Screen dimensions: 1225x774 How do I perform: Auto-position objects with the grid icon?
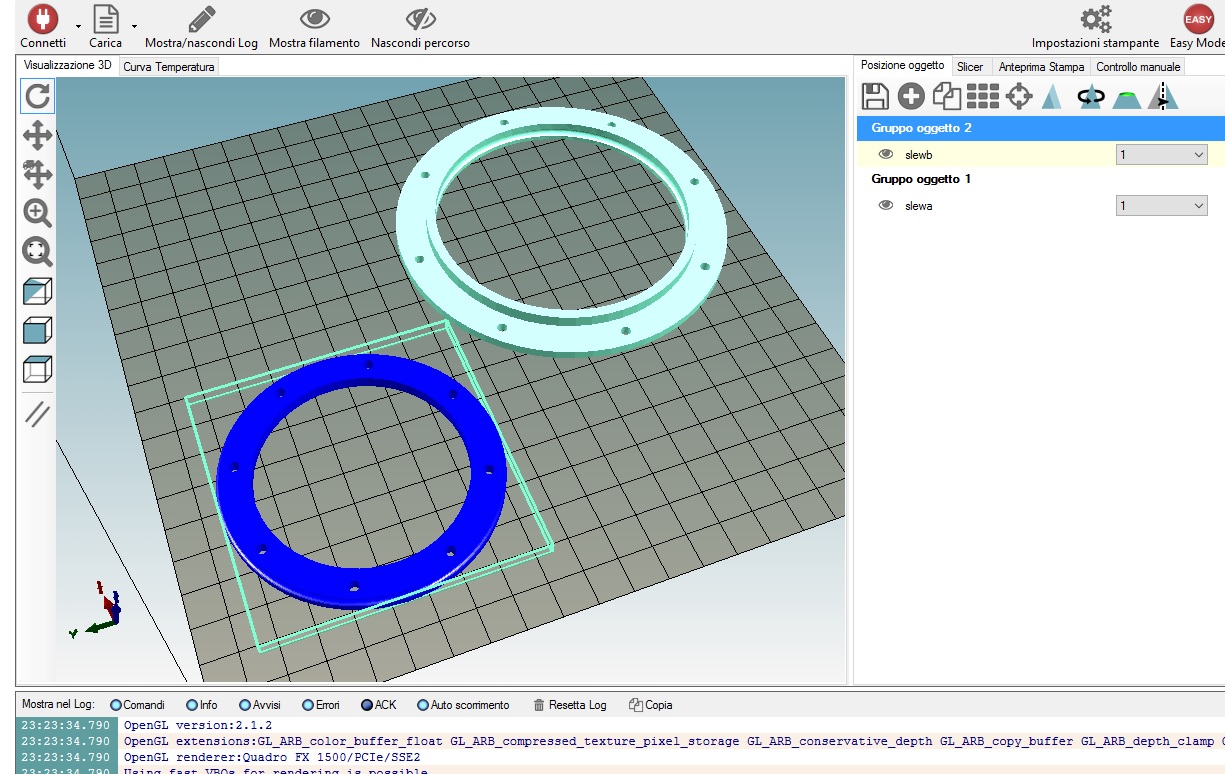983,96
